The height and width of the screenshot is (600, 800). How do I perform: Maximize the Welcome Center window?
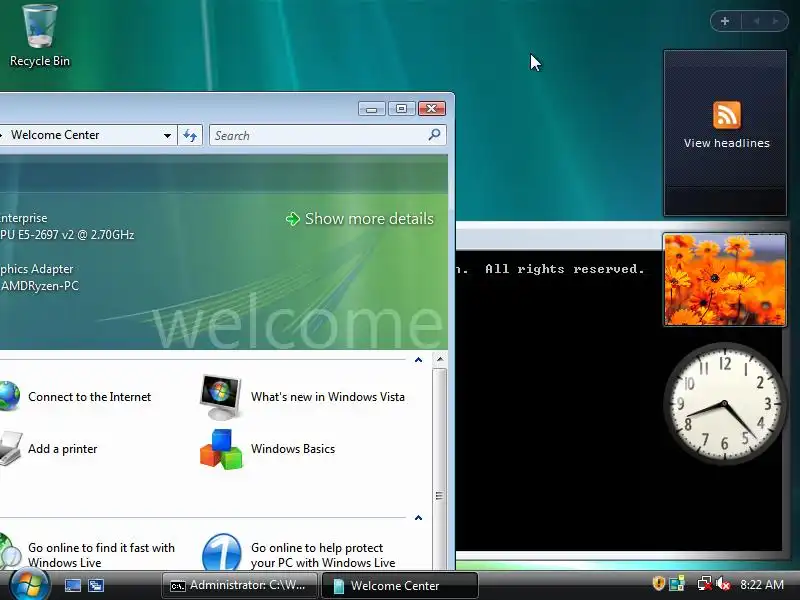click(402, 109)
